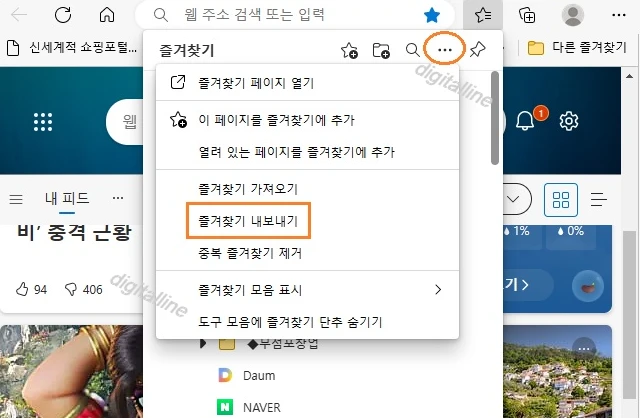Open the NAVER favorite

coord(249,407)
